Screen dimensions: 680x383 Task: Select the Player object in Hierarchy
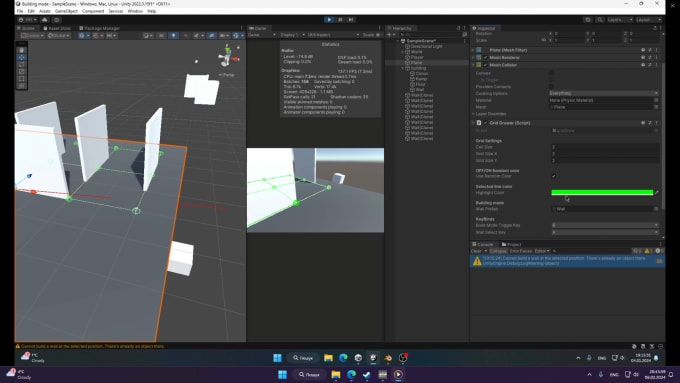click(417, 57)
